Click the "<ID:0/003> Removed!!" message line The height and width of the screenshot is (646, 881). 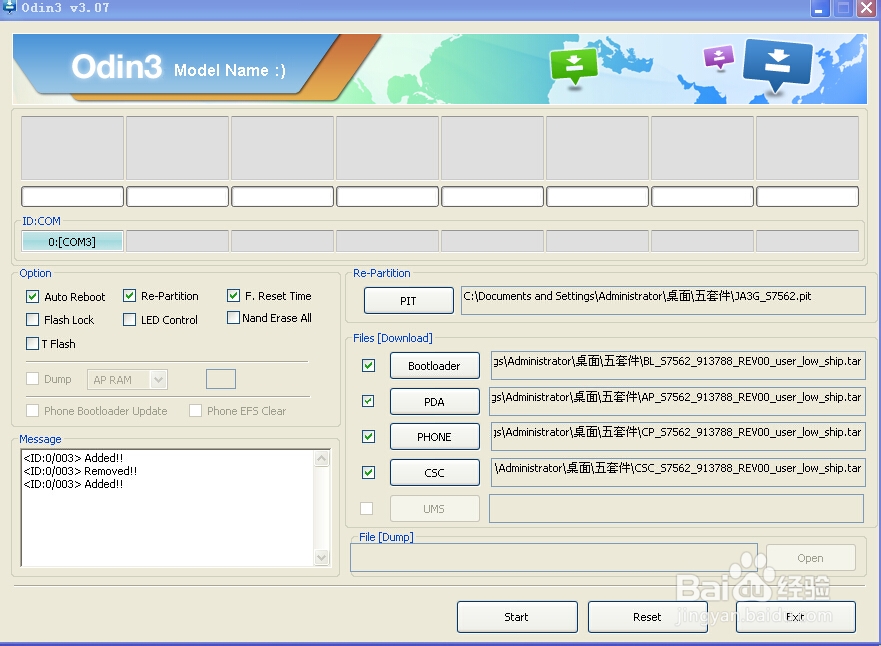80,471
